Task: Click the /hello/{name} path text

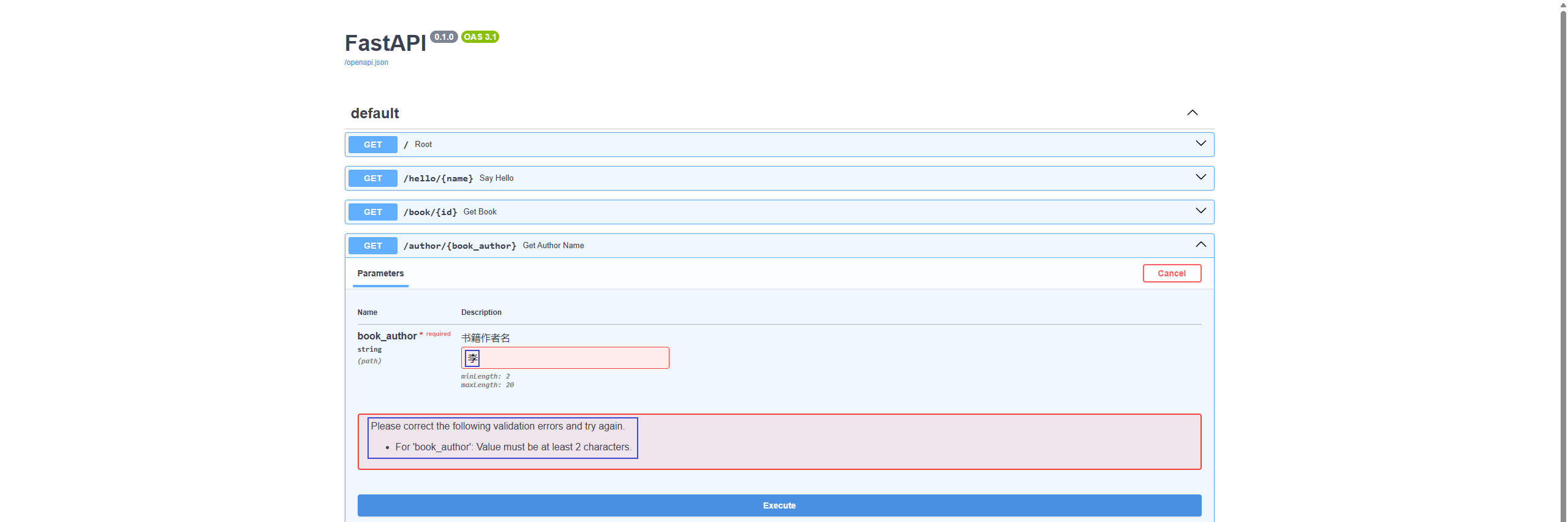Action: point(439,178)
